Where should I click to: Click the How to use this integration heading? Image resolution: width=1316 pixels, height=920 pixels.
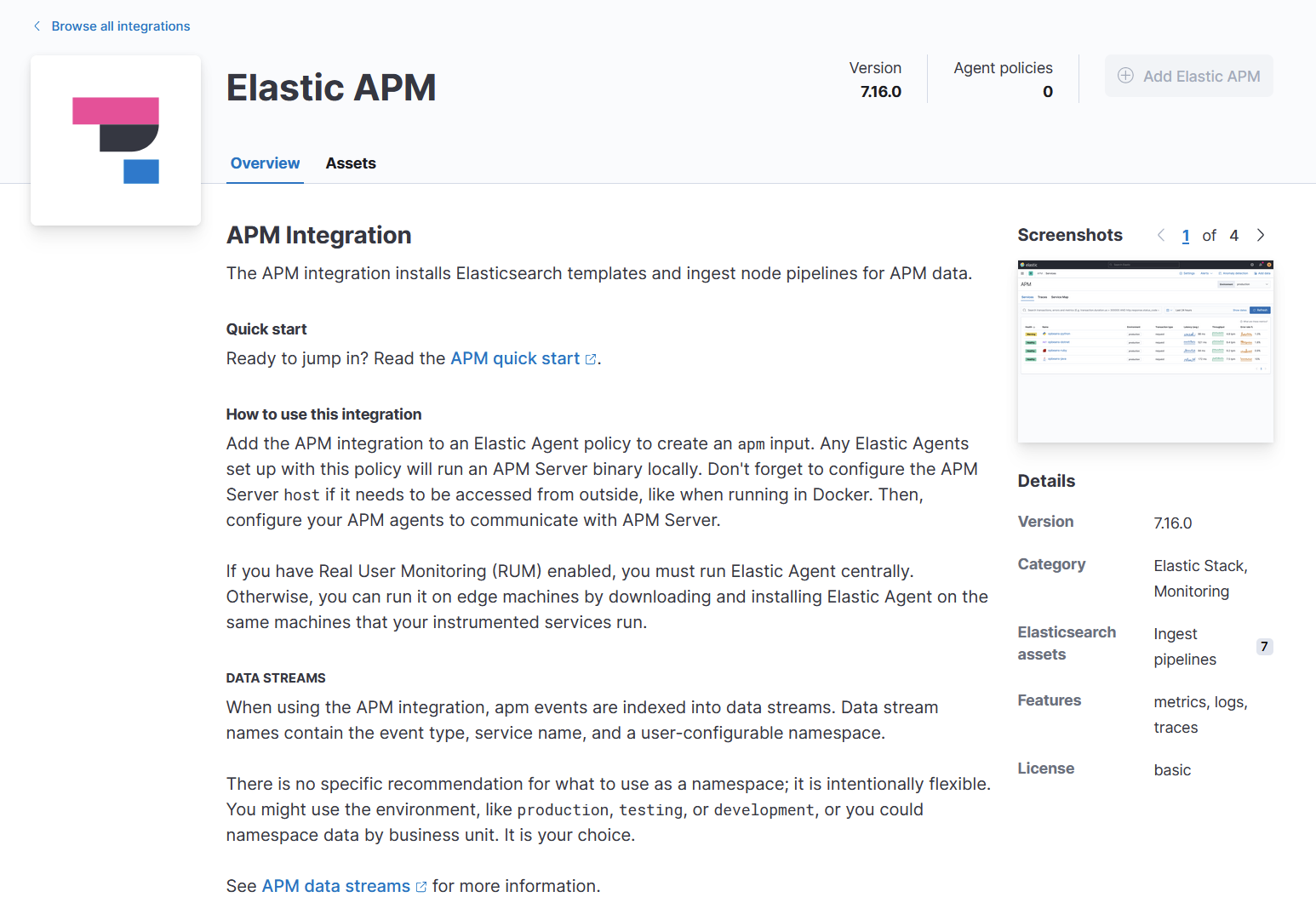[324, 414]
